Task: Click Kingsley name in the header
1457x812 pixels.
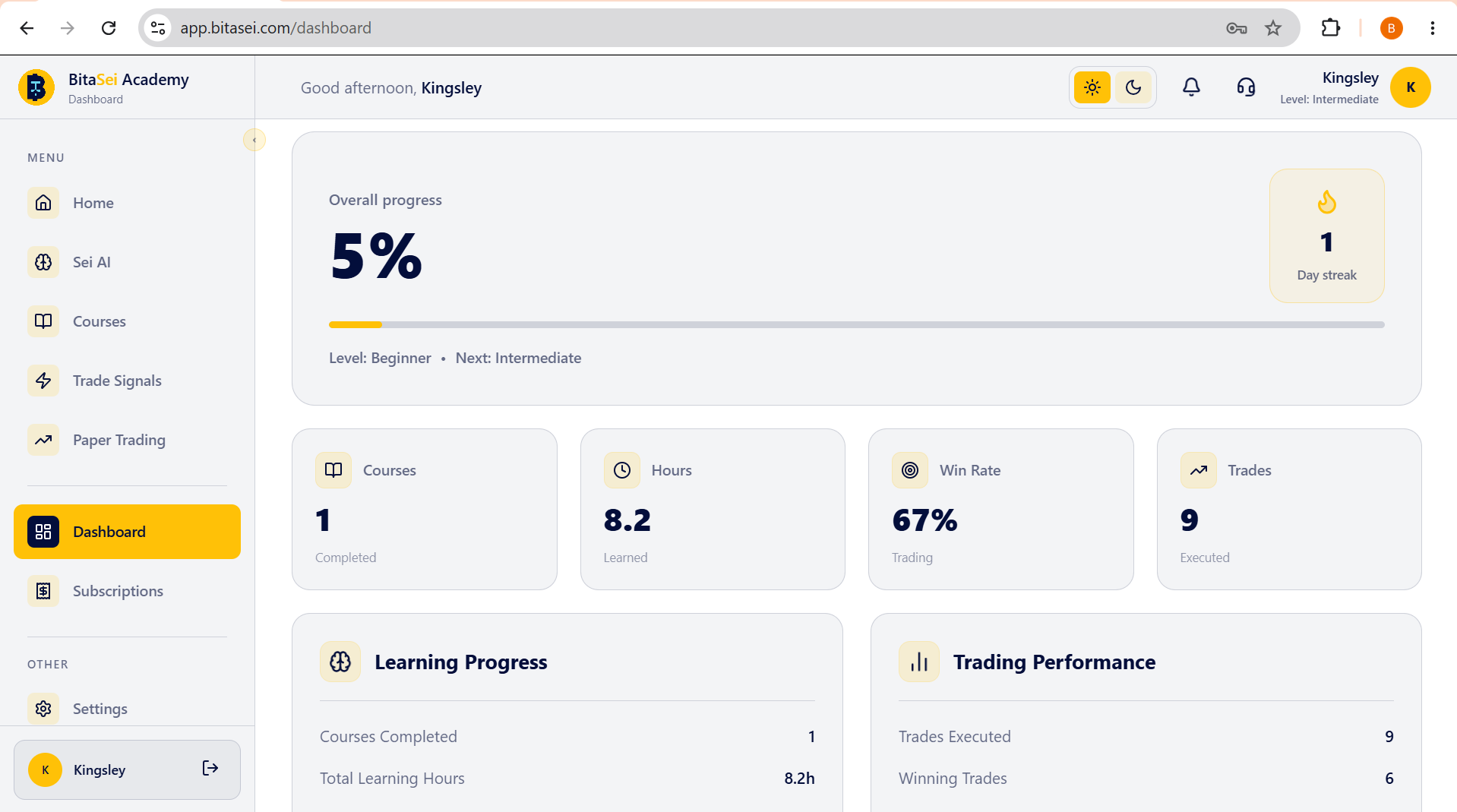Action: (1350, 77)
